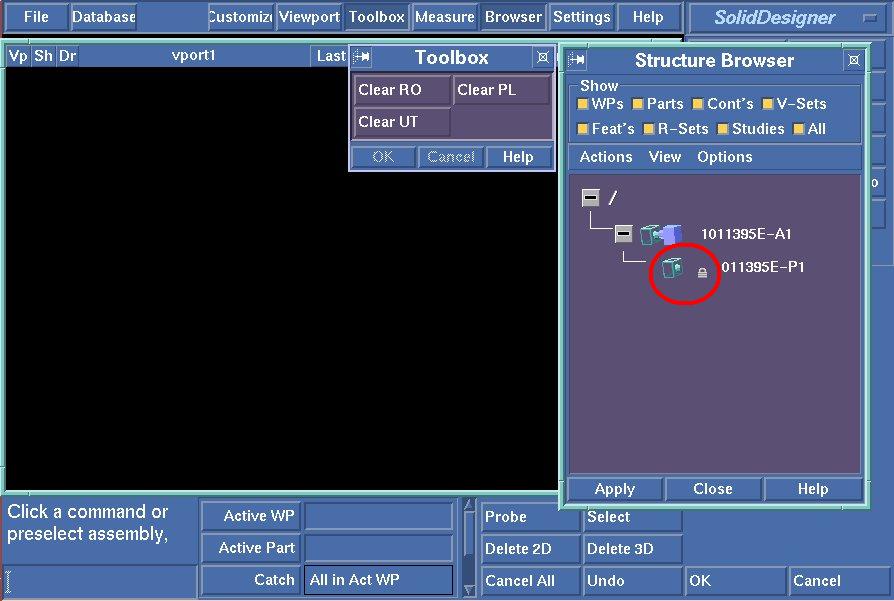The width and height of the screenshot is (894, 601).
Task: Click Help in Structure Browser
Action: click(813, 489)
